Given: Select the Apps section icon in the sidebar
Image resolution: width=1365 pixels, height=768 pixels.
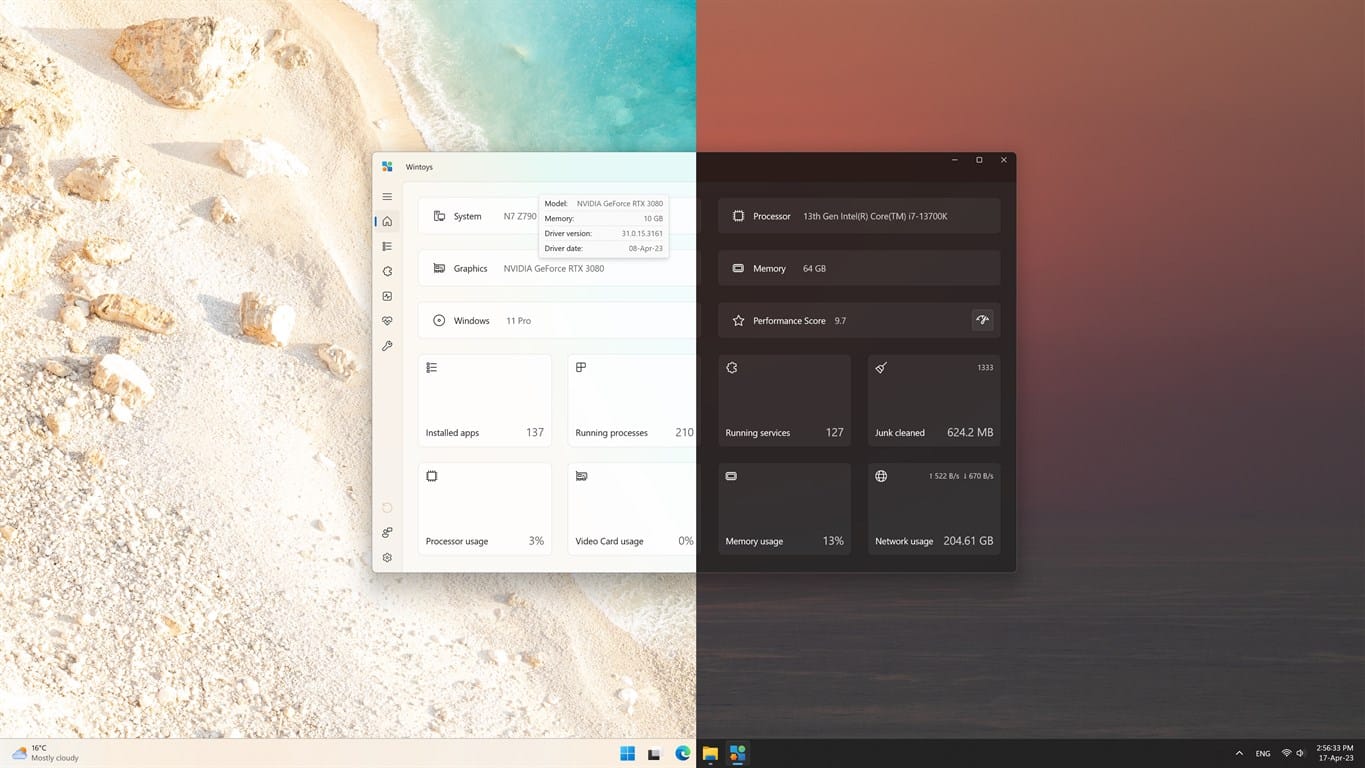Looking at the screenshot, I should (x=387, y=246).
